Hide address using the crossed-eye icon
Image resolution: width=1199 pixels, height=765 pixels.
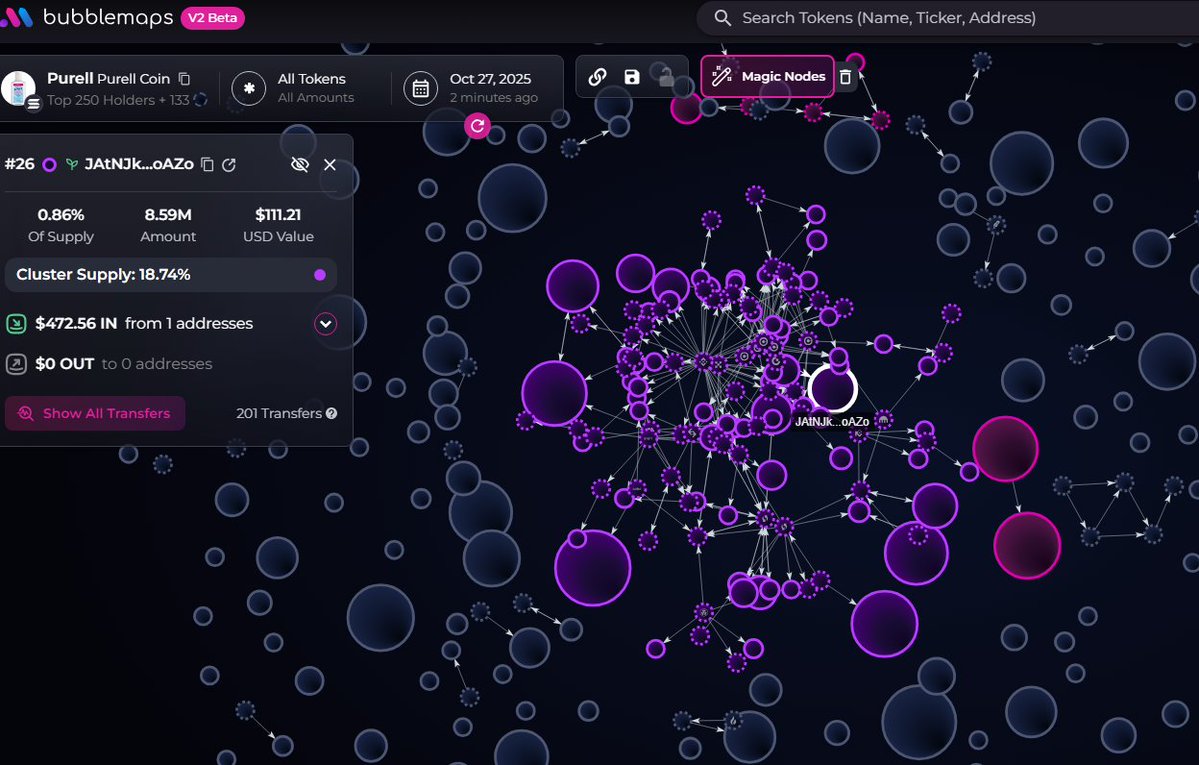pos(298,164)
